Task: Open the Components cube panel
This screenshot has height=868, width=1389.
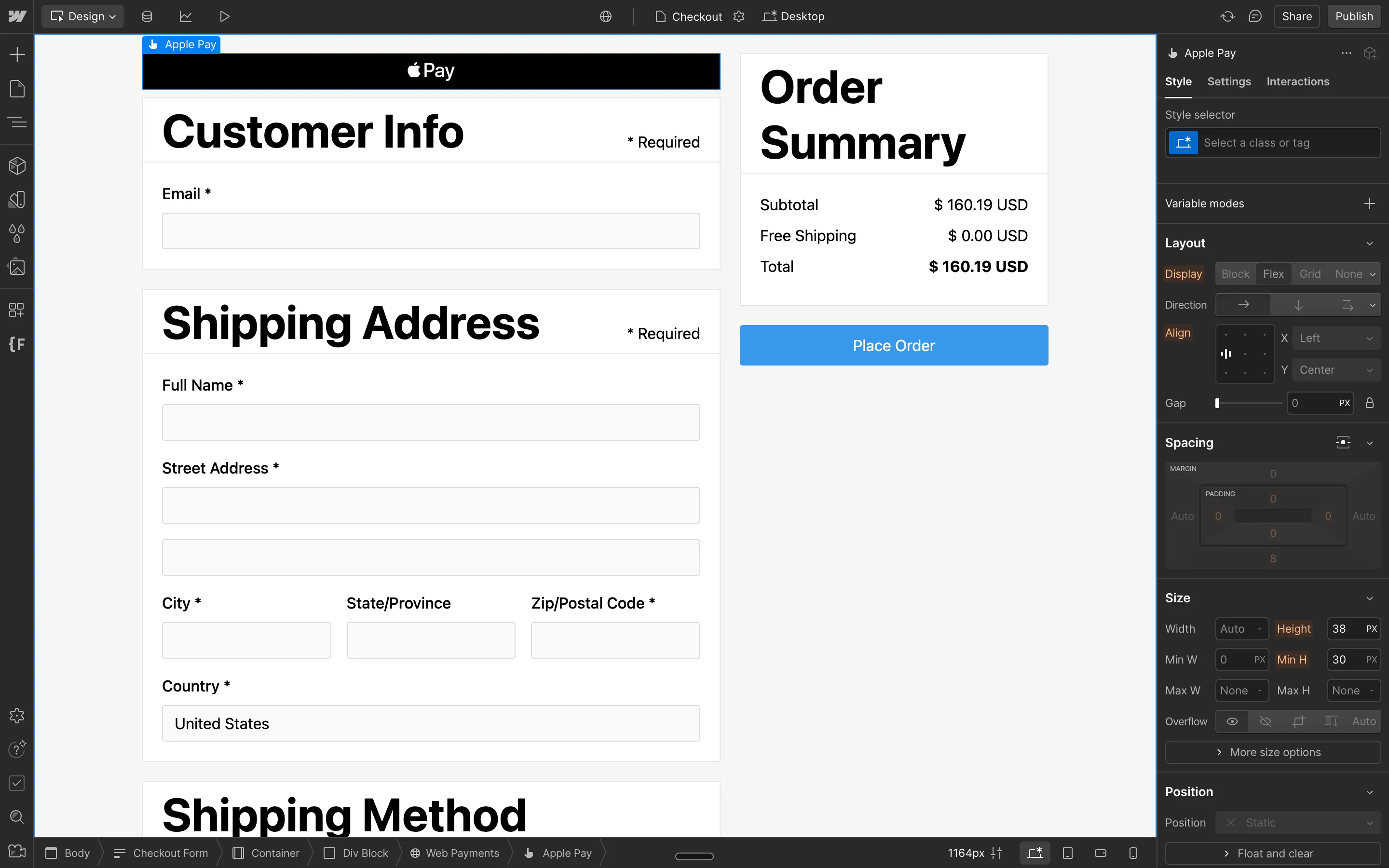Action: pyautogui.click(x=17, y=166)
